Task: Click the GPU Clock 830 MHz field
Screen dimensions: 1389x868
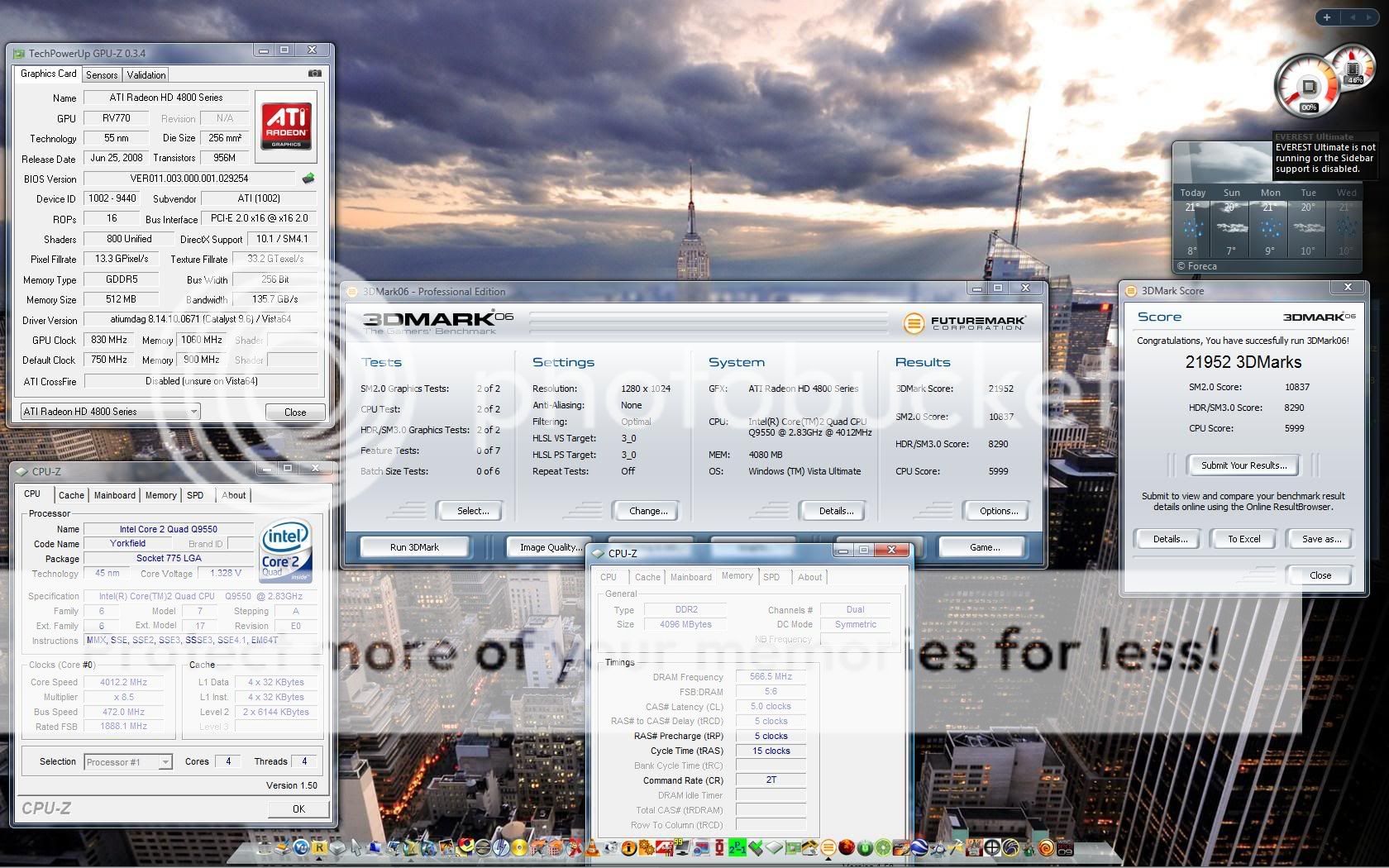Action: [x=109, y=340]
